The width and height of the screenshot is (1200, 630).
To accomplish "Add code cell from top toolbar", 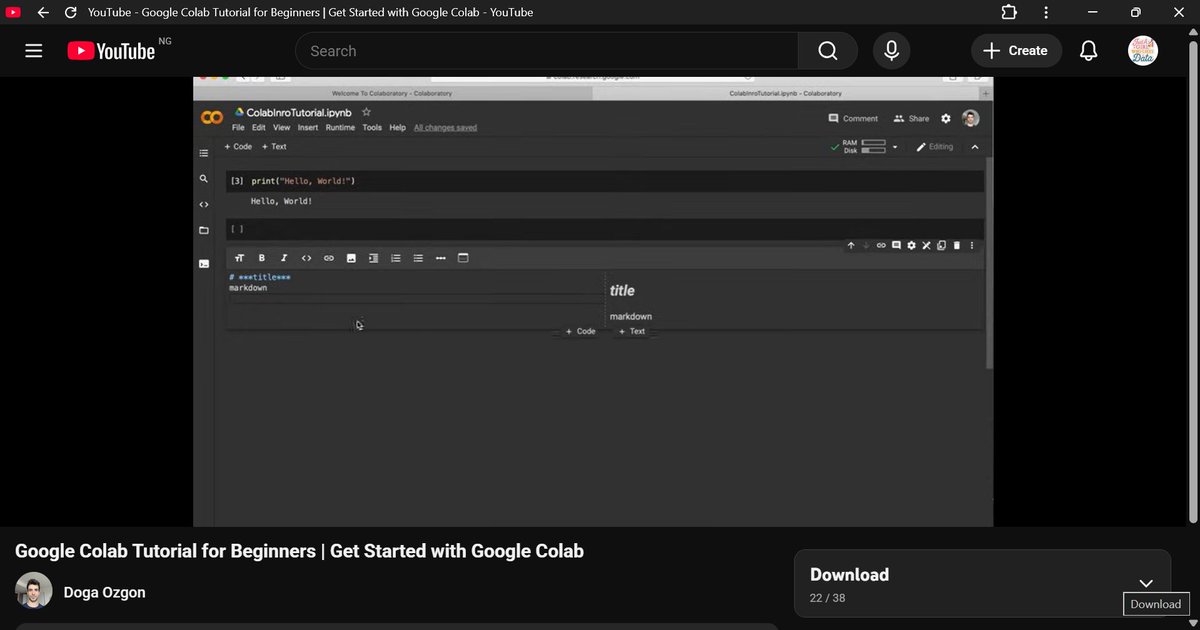I will tap(239, 147).
